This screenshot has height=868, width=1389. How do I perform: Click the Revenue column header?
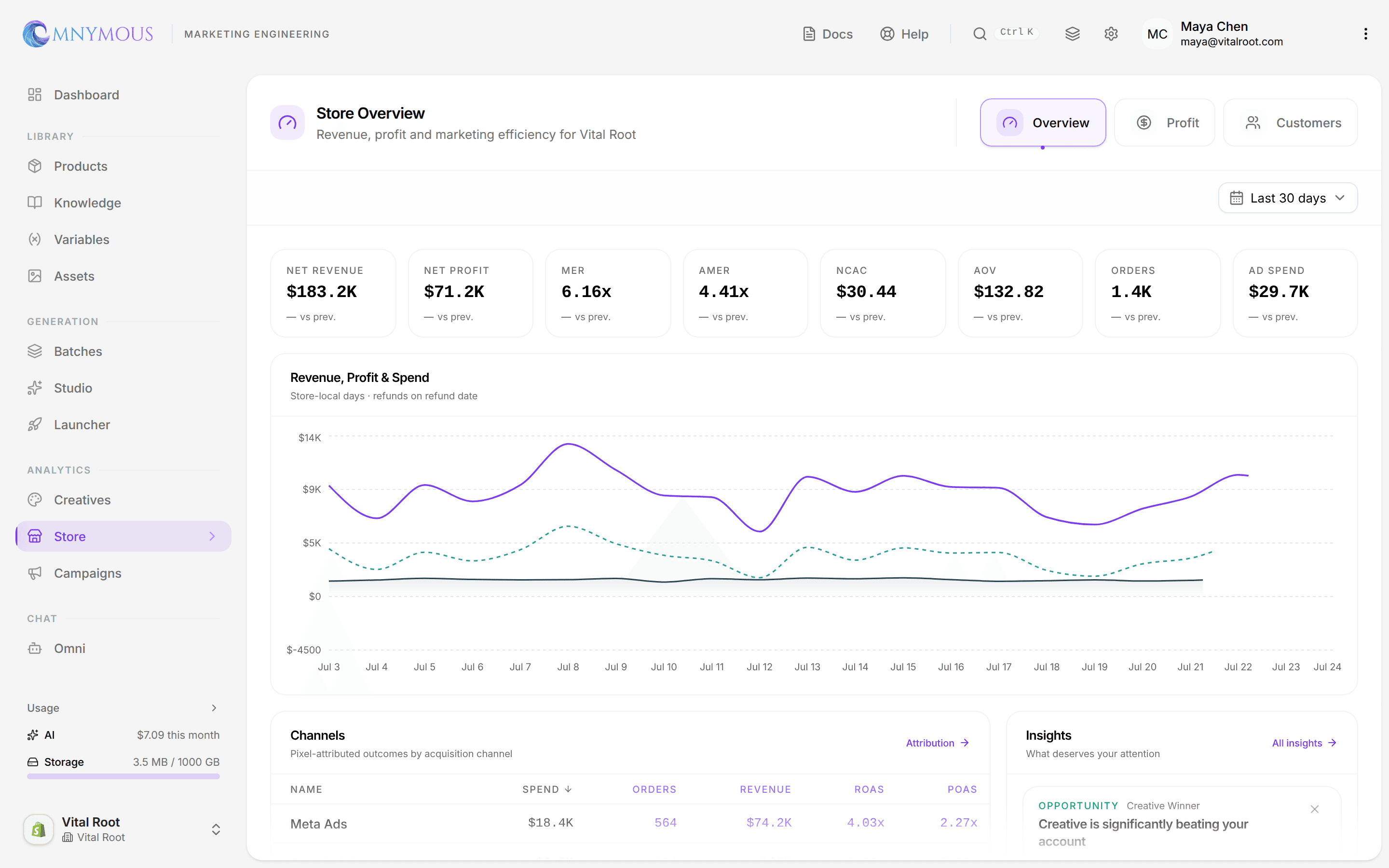click(765, 789)
